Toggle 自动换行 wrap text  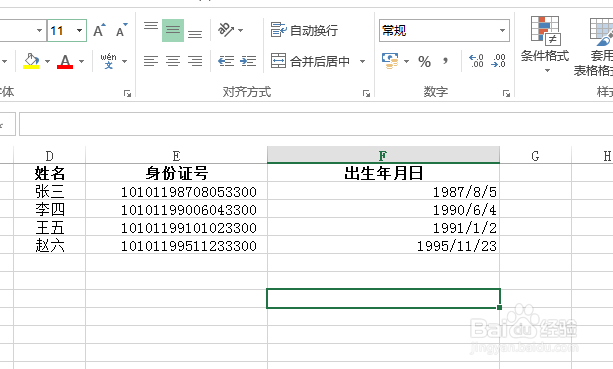click(304, 30)
